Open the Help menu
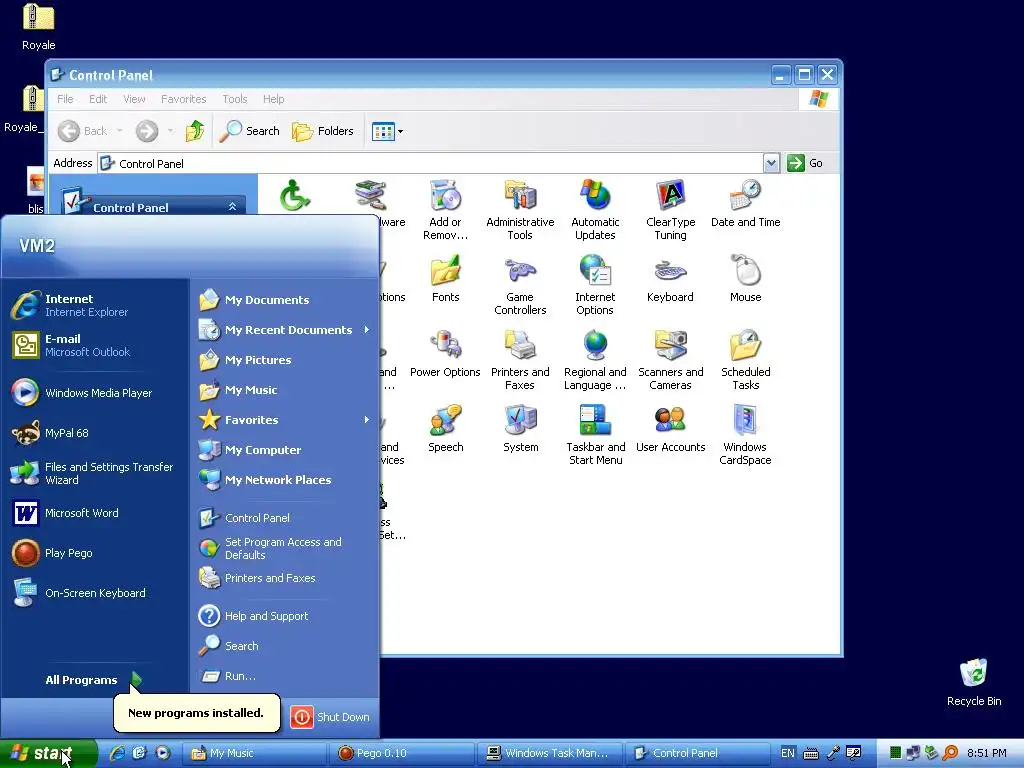This screenshot has width=1024, height=768. [x=274, y=99]
